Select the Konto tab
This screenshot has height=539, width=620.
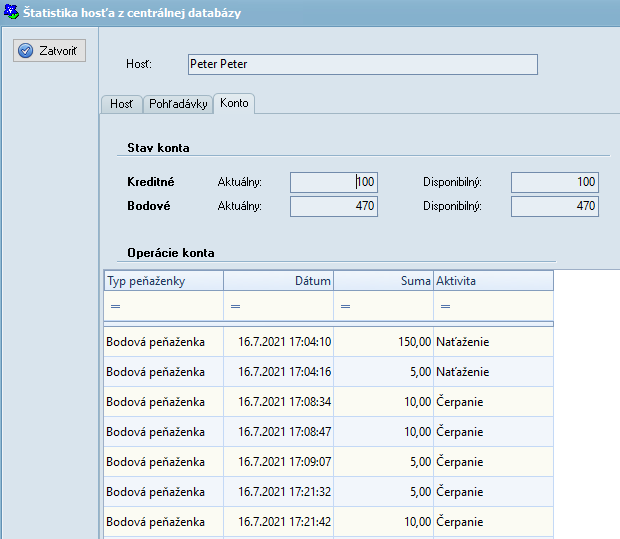234,103
